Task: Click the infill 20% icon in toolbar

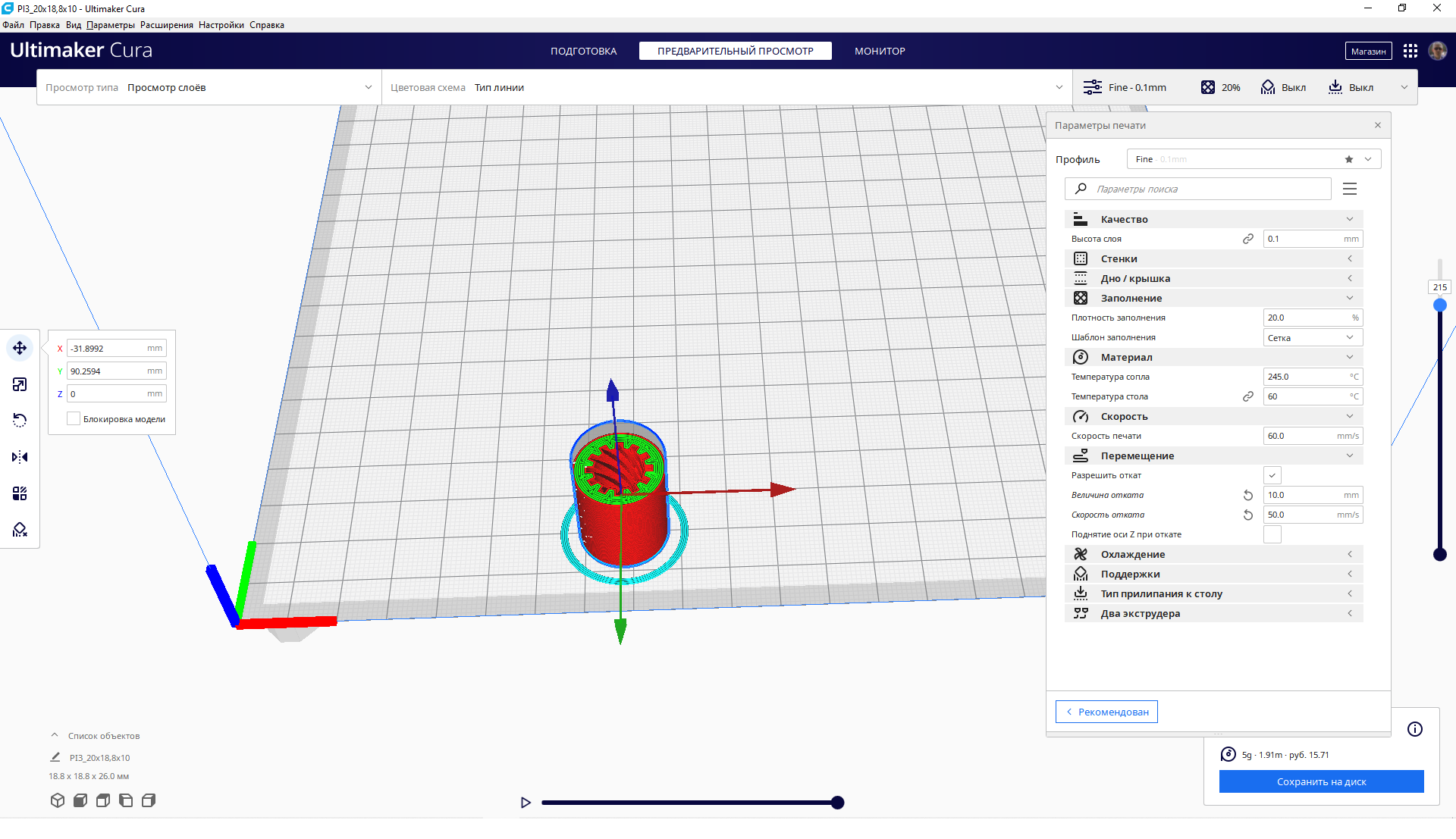Action: [1208, 87]
